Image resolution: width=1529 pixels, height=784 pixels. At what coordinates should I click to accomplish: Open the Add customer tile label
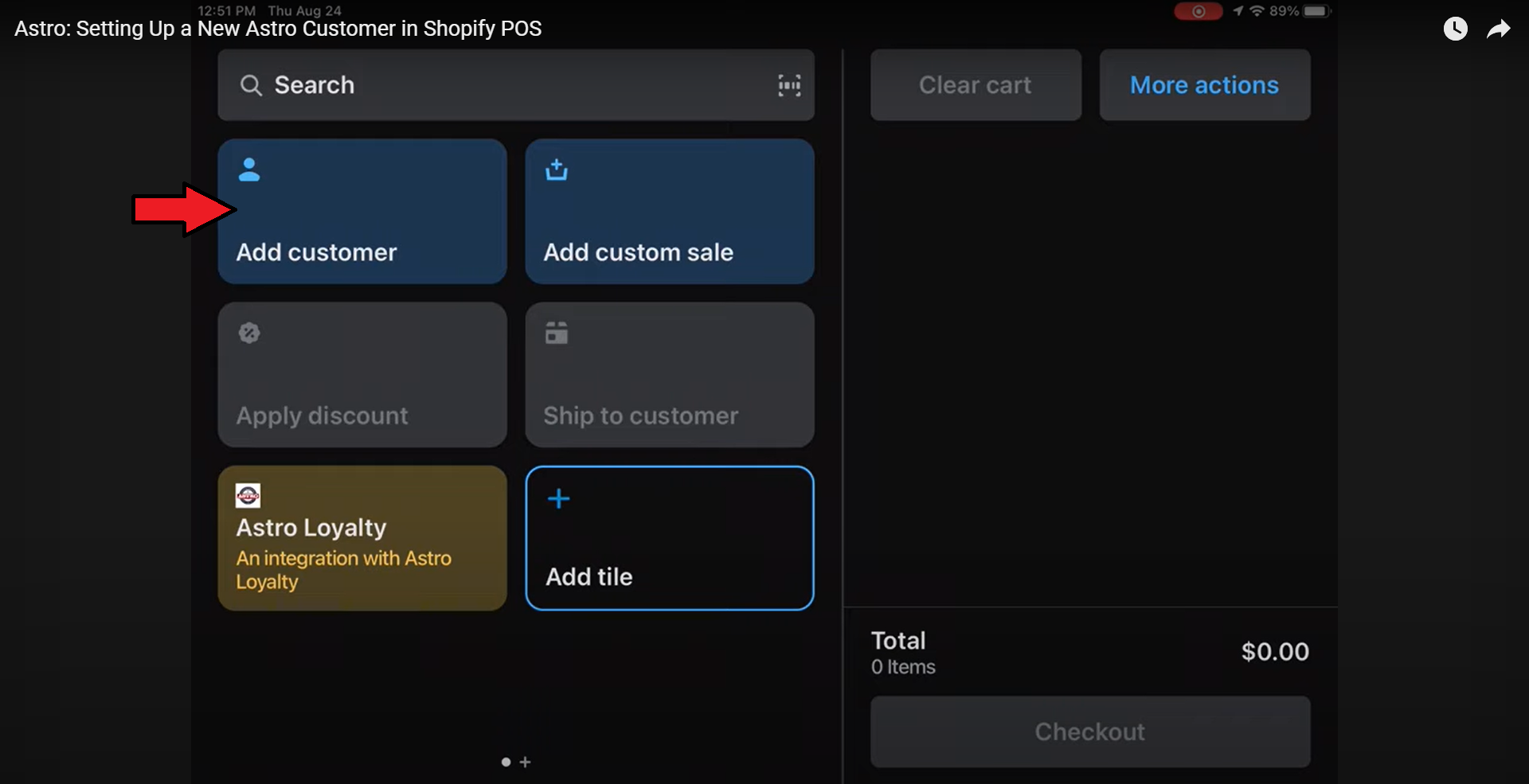pyautogui.click(x=316, y=252)
